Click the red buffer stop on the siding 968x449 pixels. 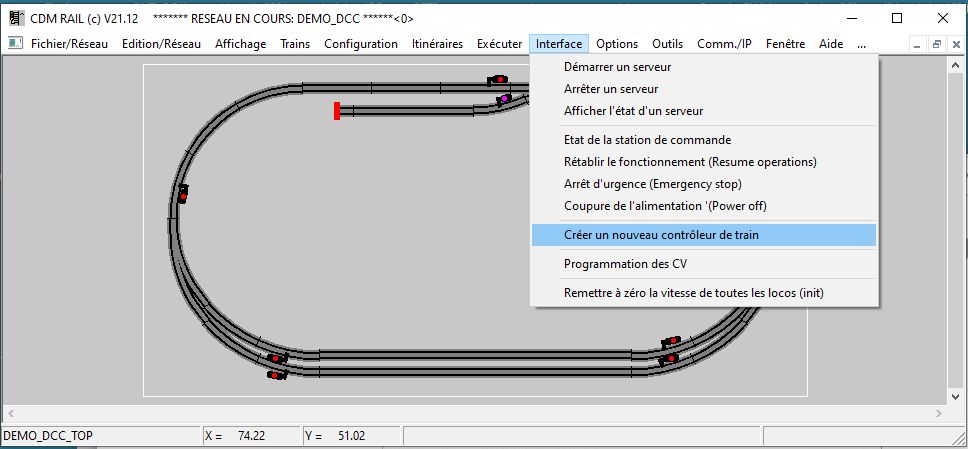click(337, 111)
